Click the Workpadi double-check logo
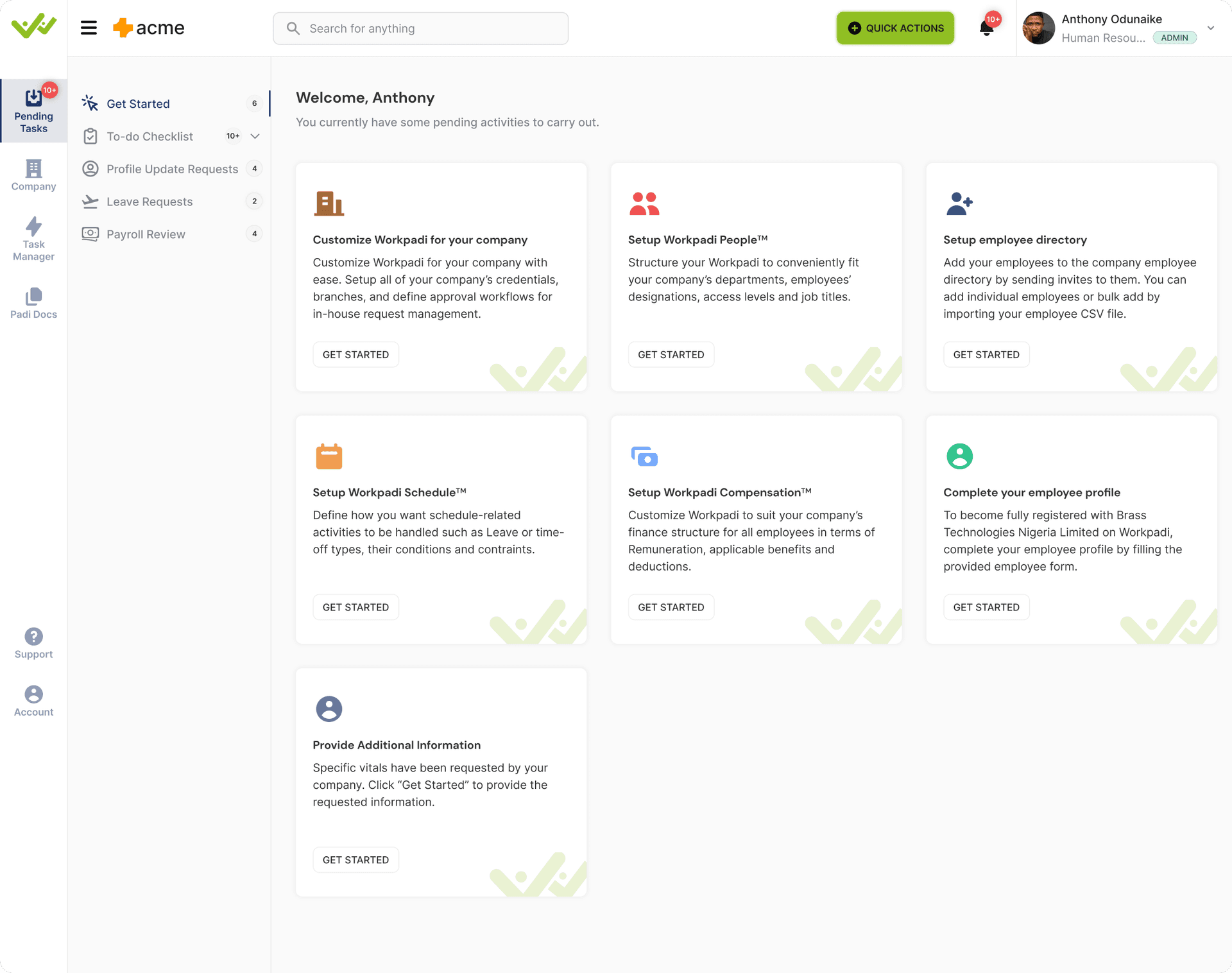 (x=34, y=26)
